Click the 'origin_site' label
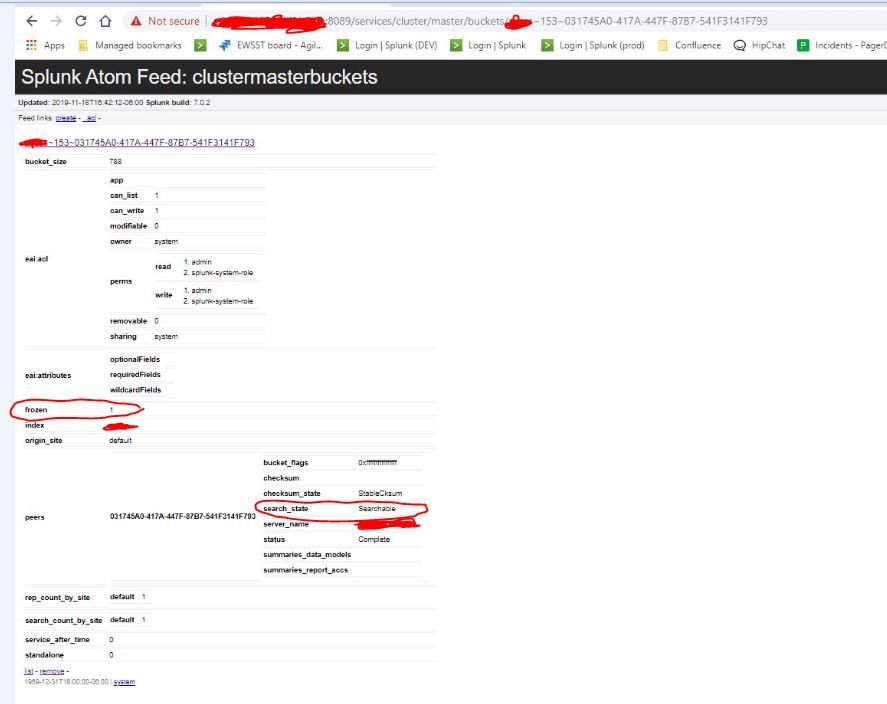This screenshot has height=704, width=887. (x=44, y=440)
